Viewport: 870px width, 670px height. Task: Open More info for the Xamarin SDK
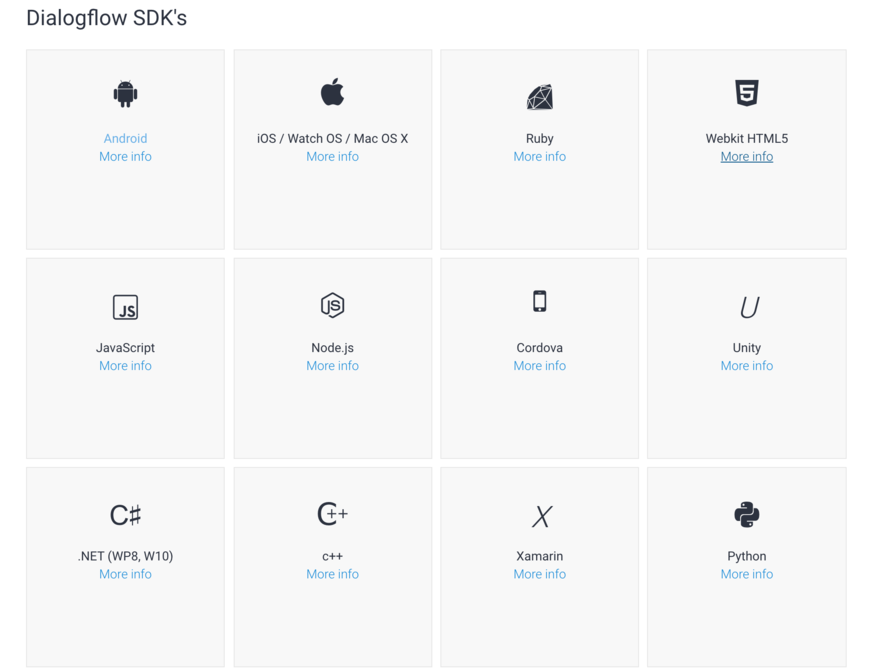(x=539, y=573)
